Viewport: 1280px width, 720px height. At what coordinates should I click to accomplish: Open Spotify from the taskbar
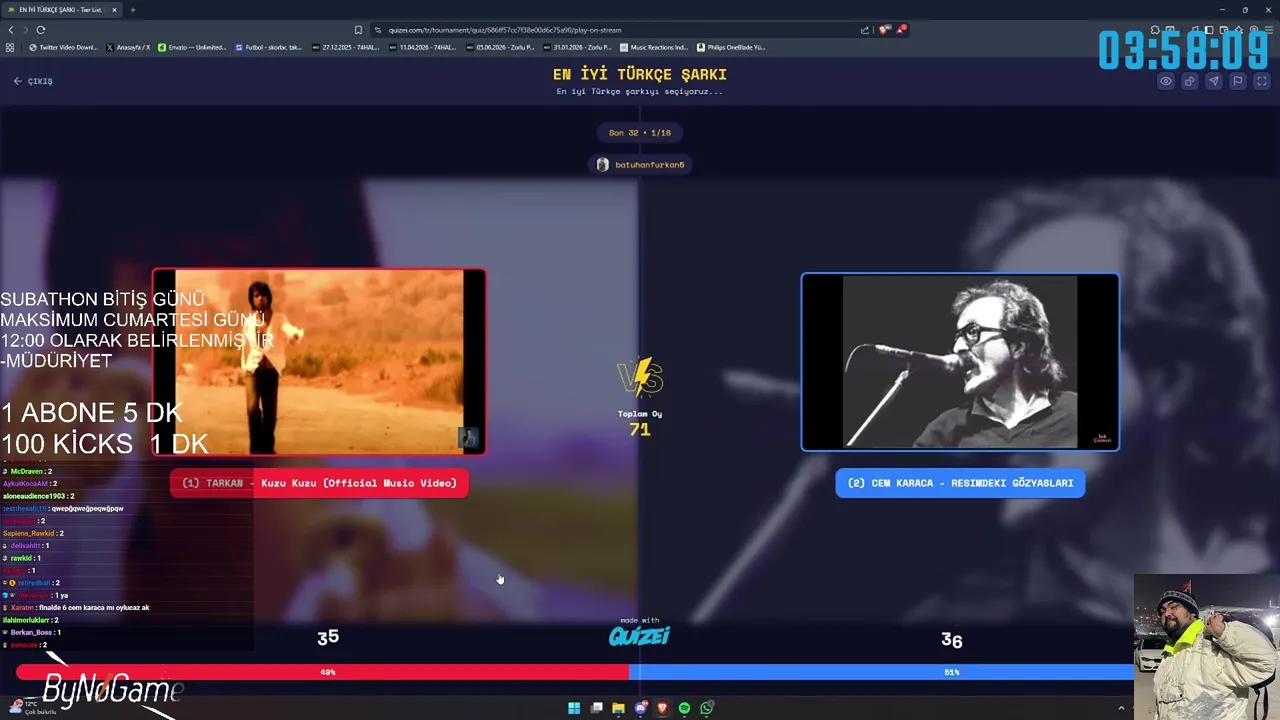coord(684,708)
